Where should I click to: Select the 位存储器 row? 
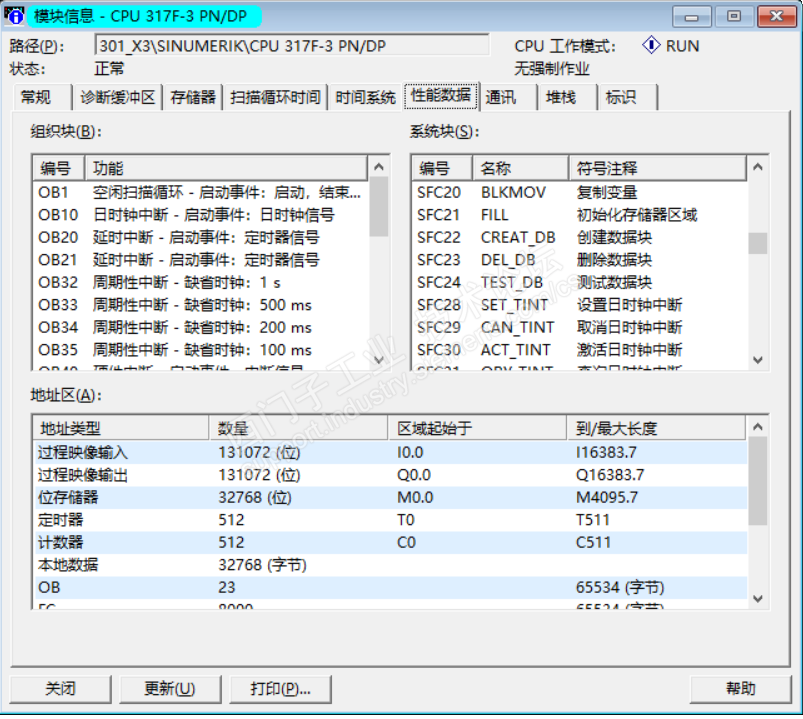click(390, 498)
